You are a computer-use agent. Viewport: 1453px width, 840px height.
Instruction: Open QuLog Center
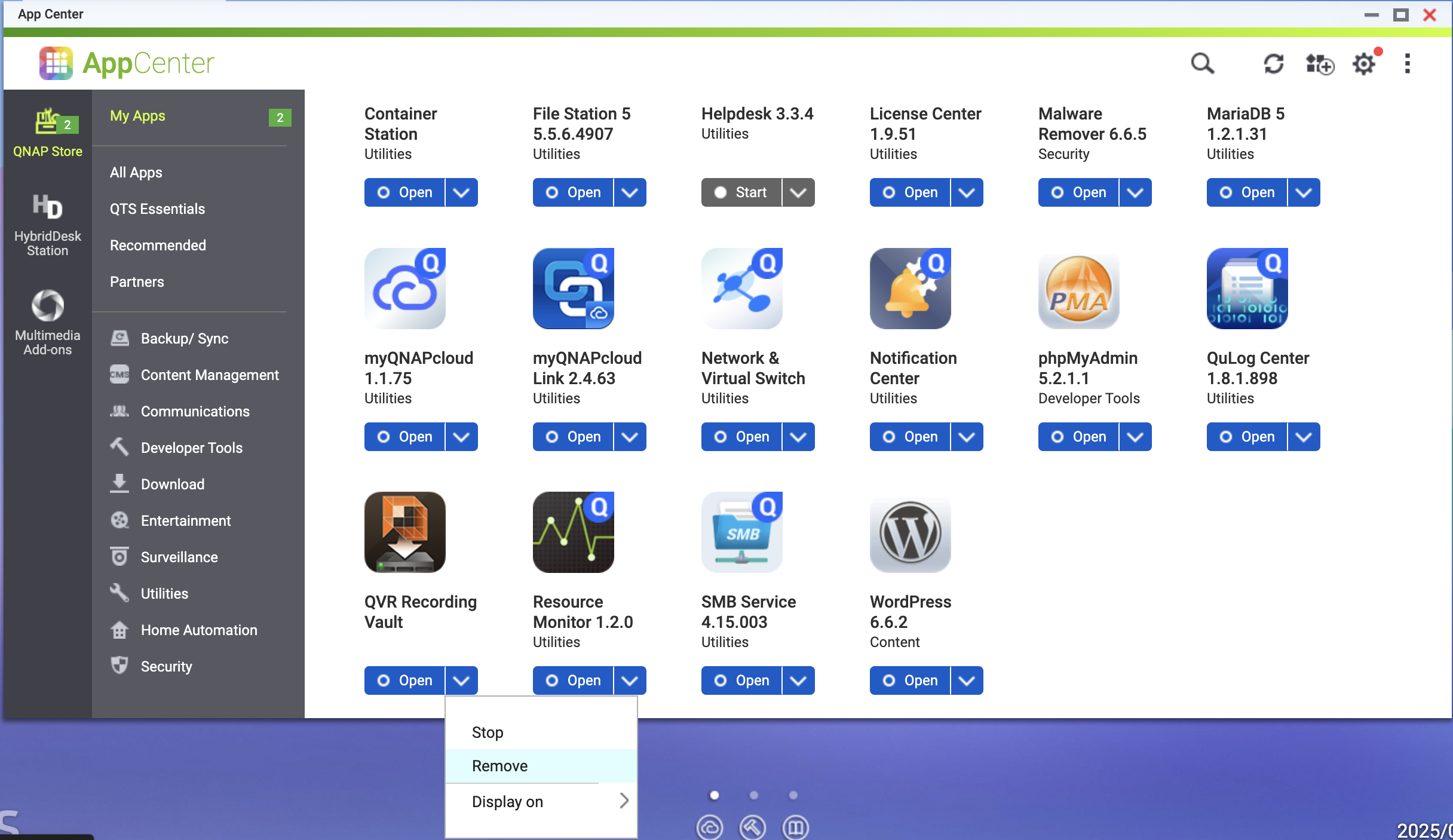pos(1247,437)
